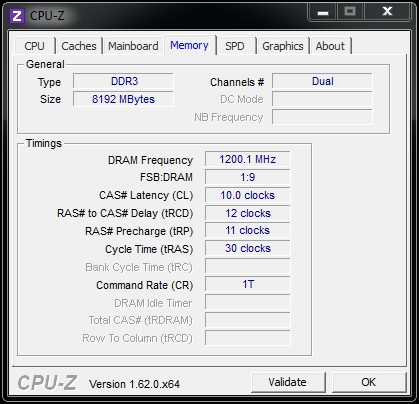Switch to the Graphics tab
Screen dimensions: 419x404
283,46
